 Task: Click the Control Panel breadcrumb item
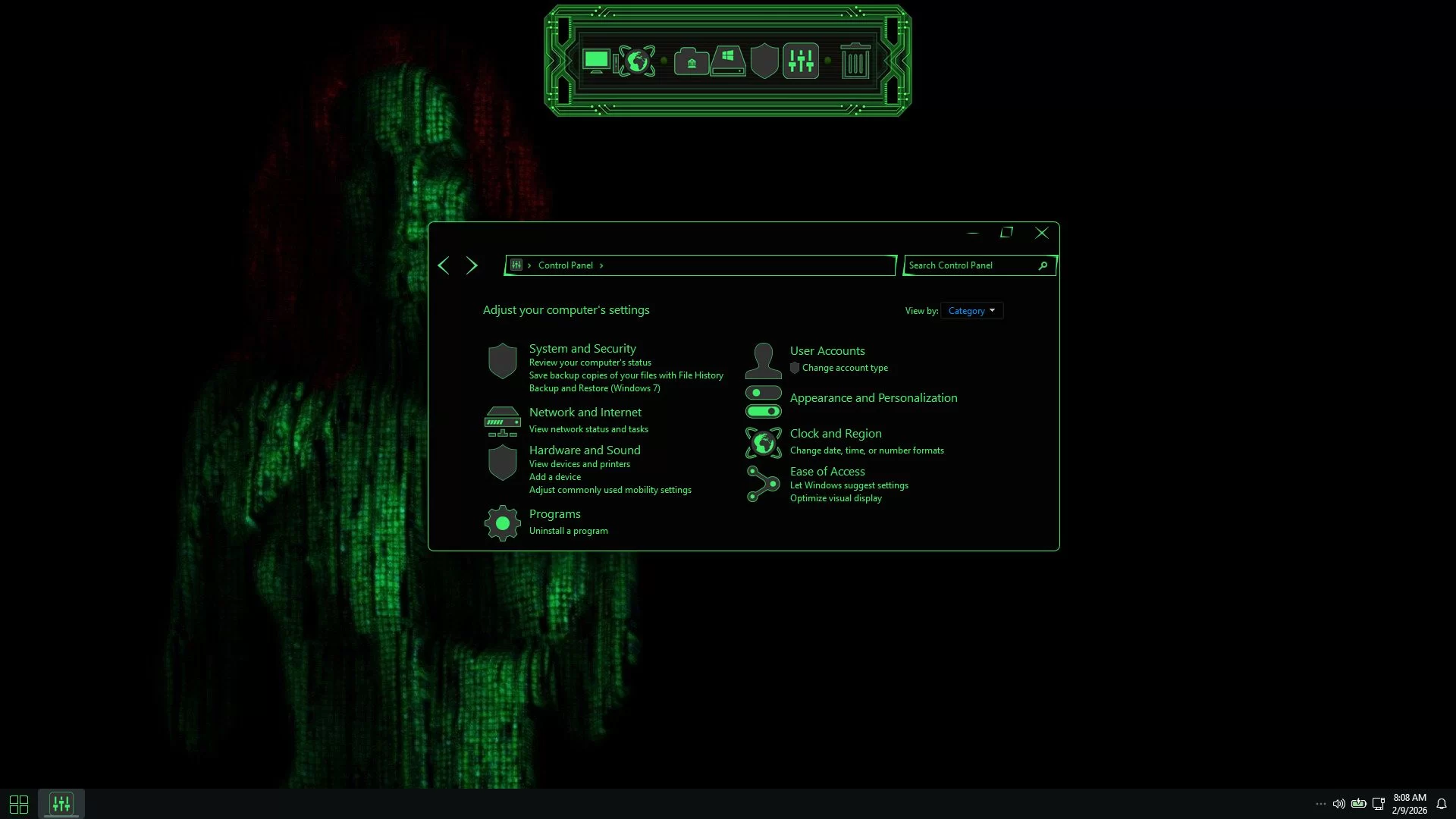pos(565,265)
